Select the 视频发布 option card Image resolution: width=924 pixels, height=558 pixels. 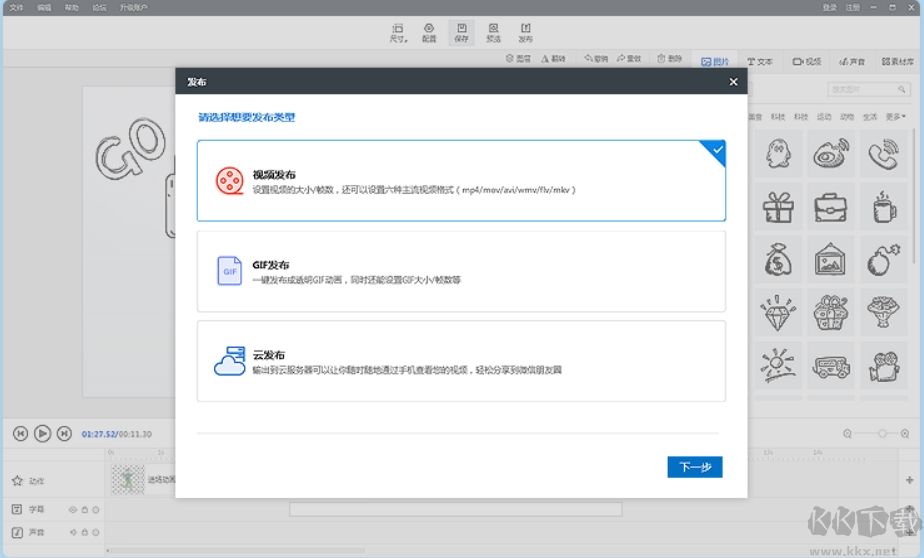461,181
